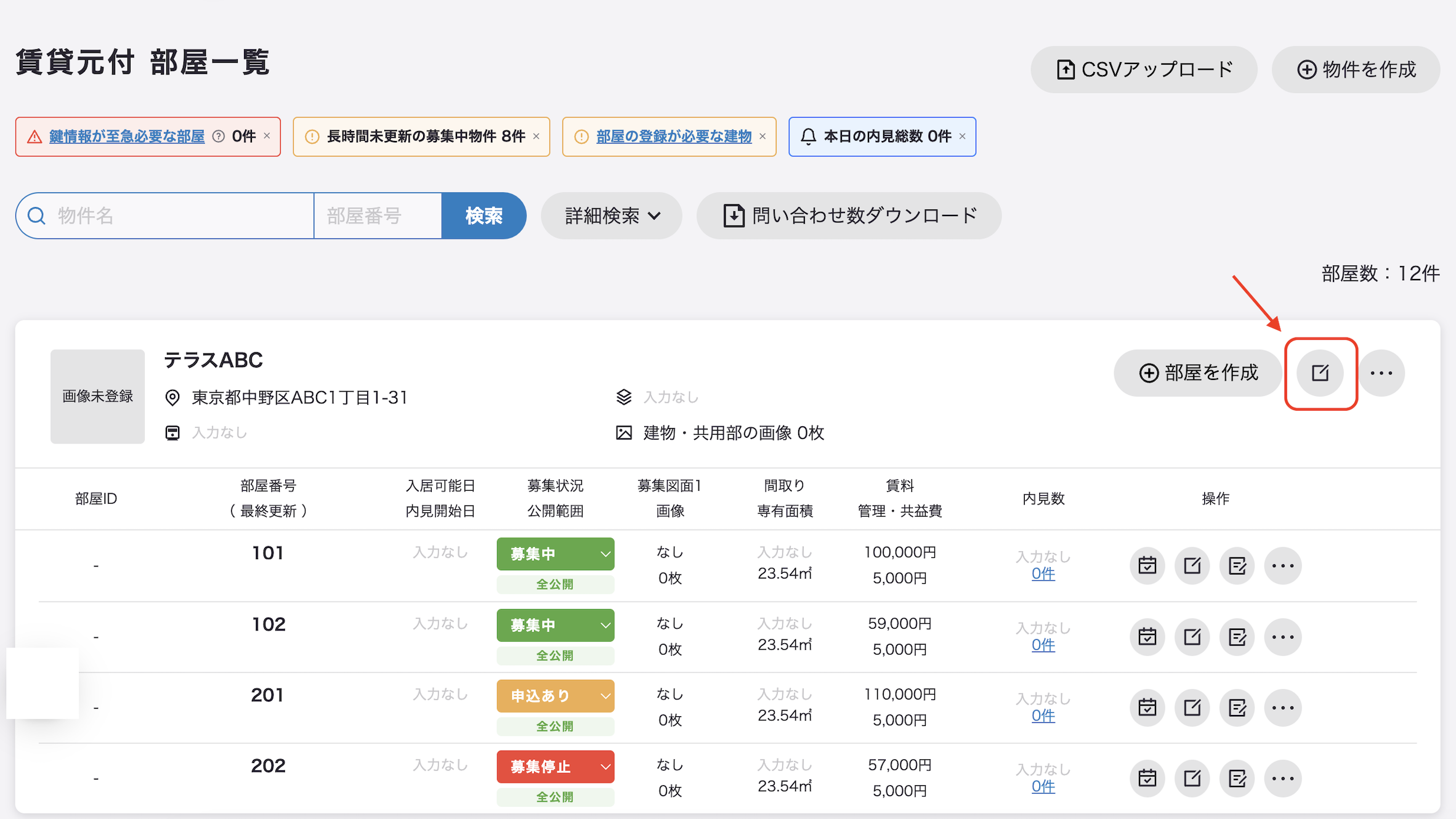Open 募集中 status dropdown for room 102
This screenshot has width=1456, height=819.
tap(555, 625)
